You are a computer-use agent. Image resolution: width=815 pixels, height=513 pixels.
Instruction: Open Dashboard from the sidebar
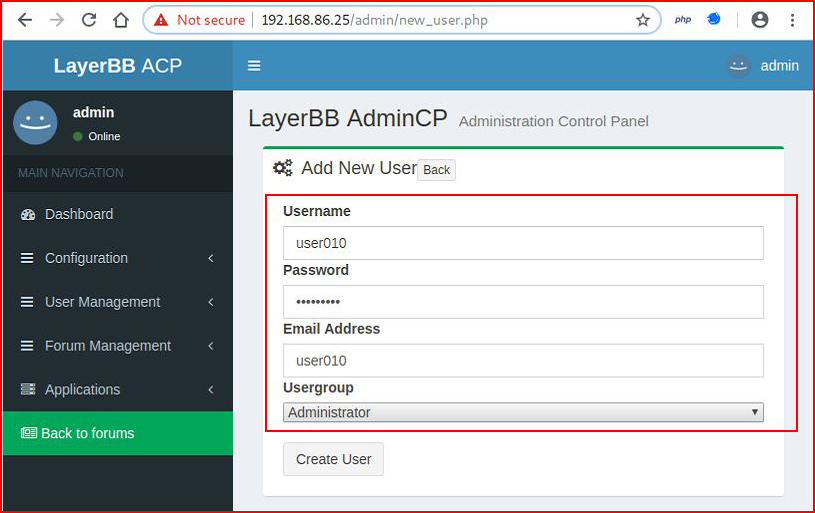click(x=118, y=214)
